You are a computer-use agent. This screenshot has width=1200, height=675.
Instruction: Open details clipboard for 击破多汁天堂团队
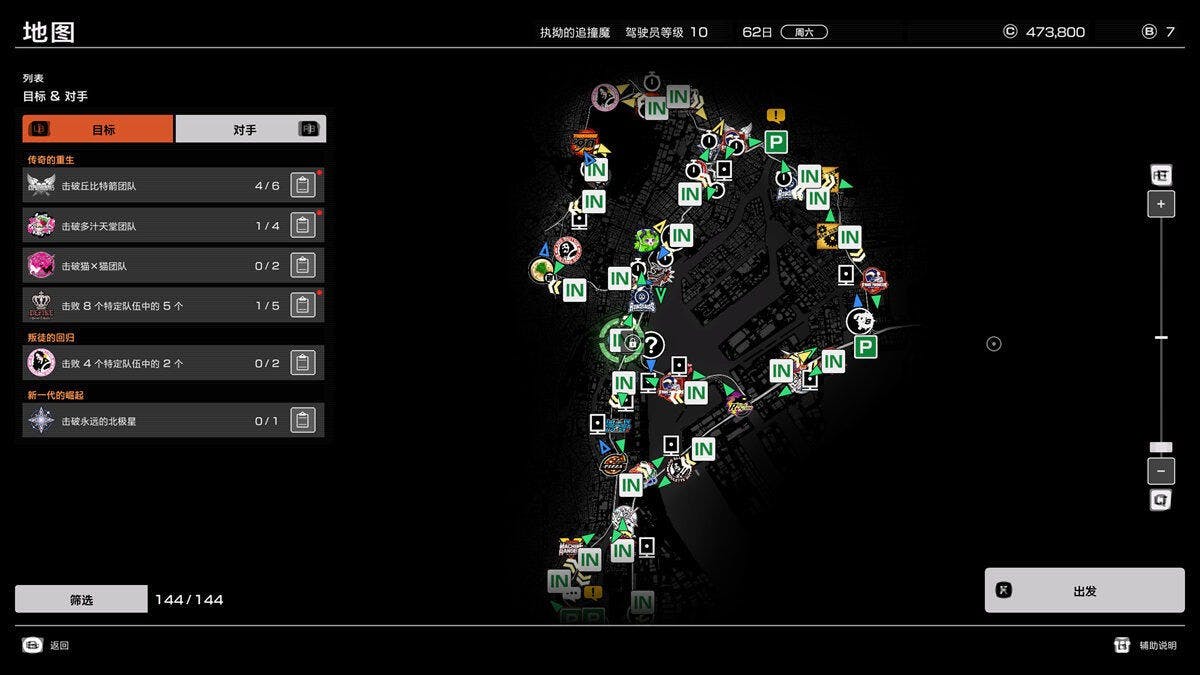[x=303, y=226]
